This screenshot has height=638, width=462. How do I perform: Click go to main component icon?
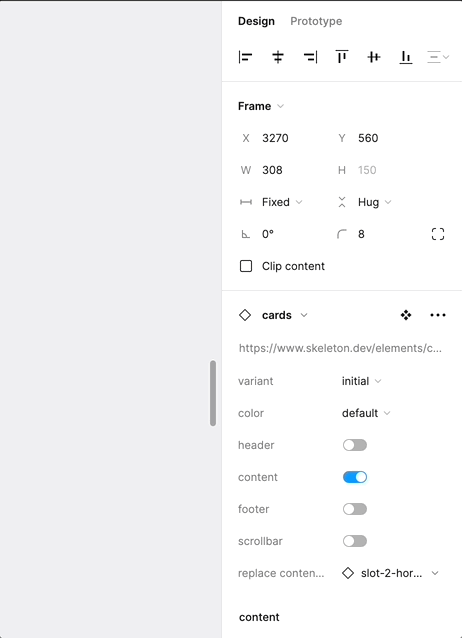click(x=406, y=315)
